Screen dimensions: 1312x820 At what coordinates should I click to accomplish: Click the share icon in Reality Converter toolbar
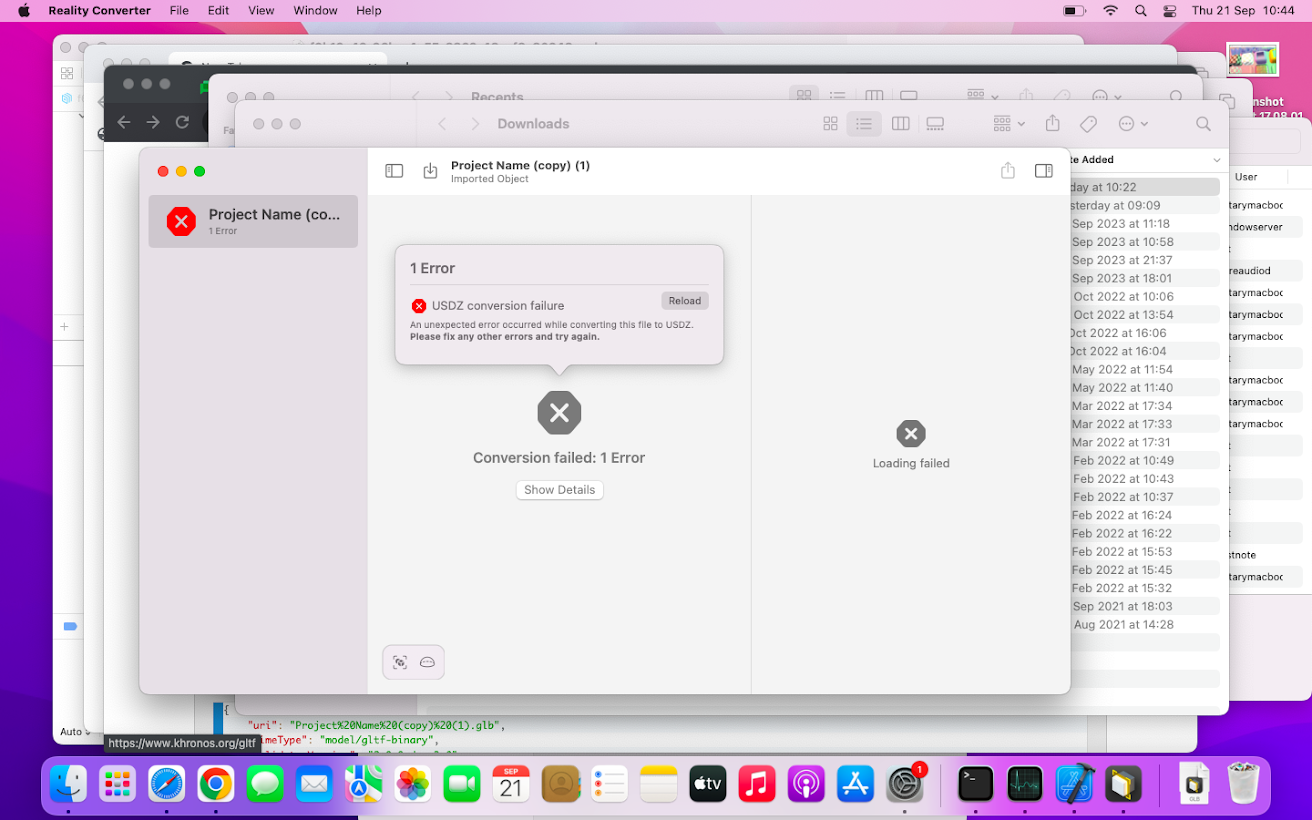pos(1008,171)
